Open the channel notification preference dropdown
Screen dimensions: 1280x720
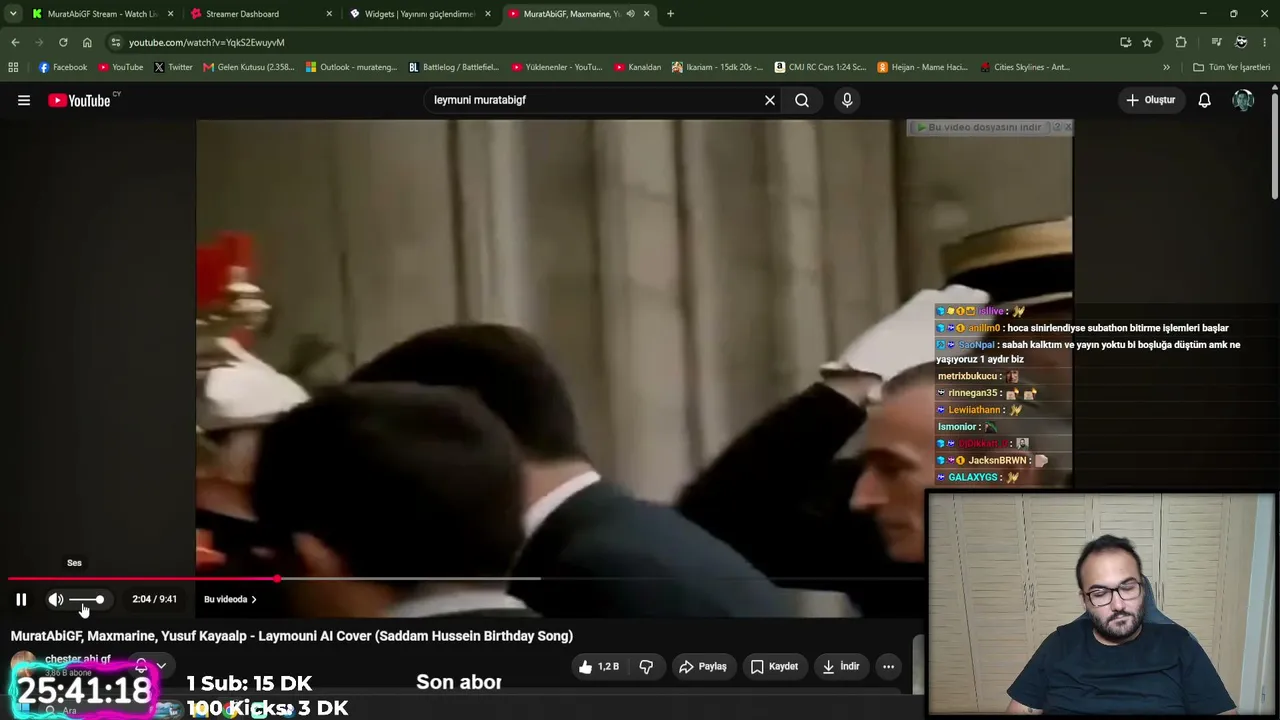tap(151, 665)
